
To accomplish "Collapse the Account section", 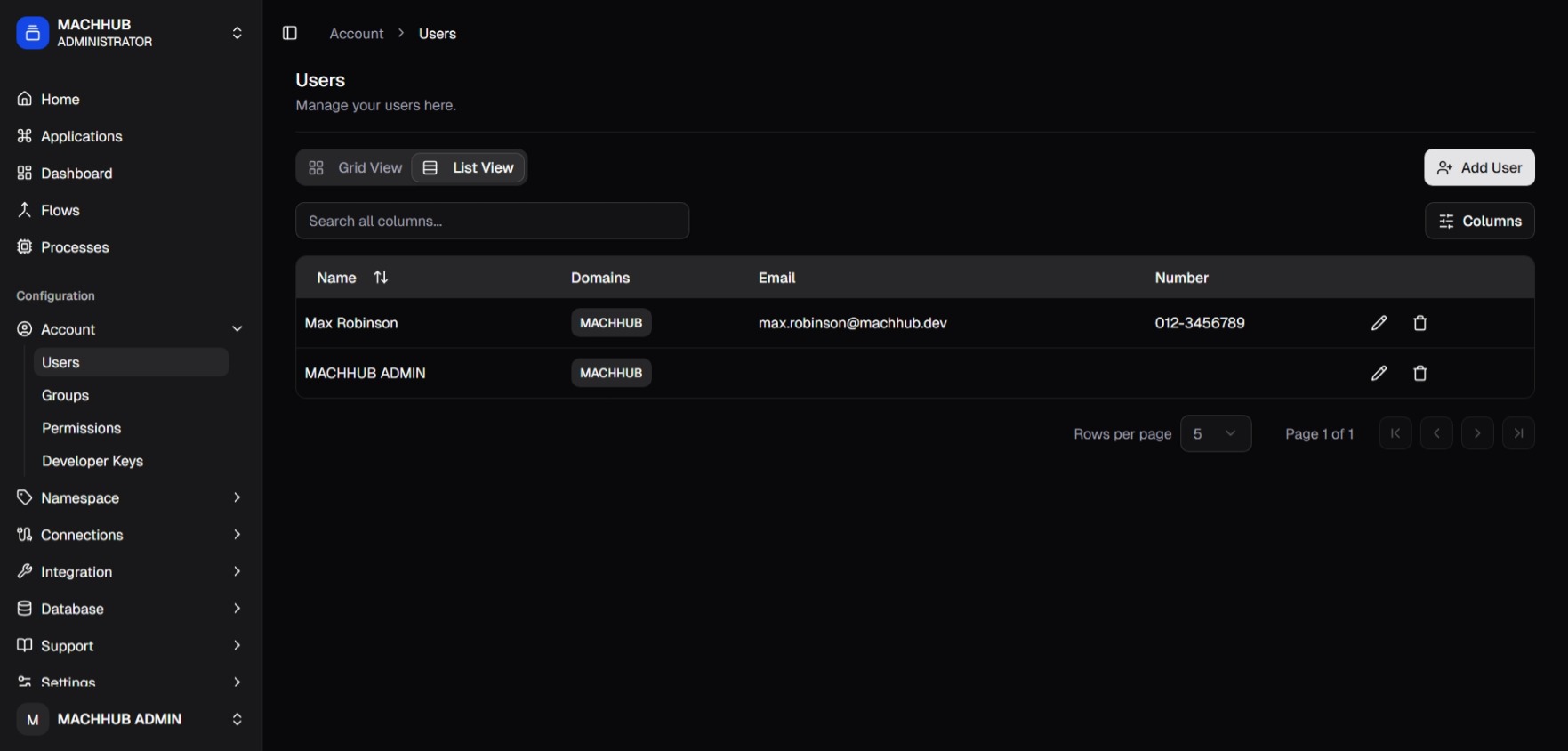I will (x=130, y=329).
